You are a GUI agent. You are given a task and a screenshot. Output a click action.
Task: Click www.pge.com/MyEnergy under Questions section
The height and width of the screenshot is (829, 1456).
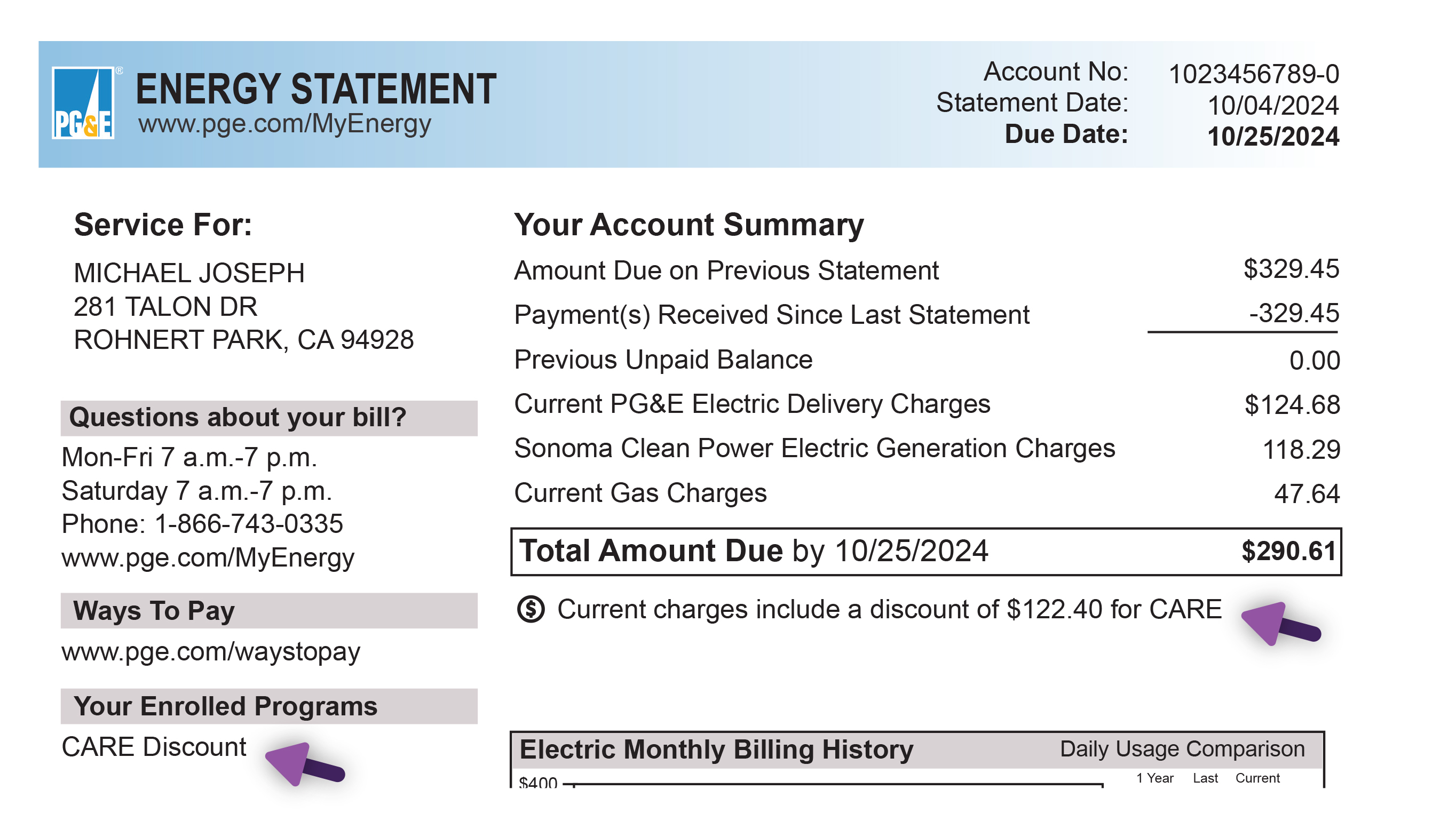pyautogui.click(x=208, y=557)
